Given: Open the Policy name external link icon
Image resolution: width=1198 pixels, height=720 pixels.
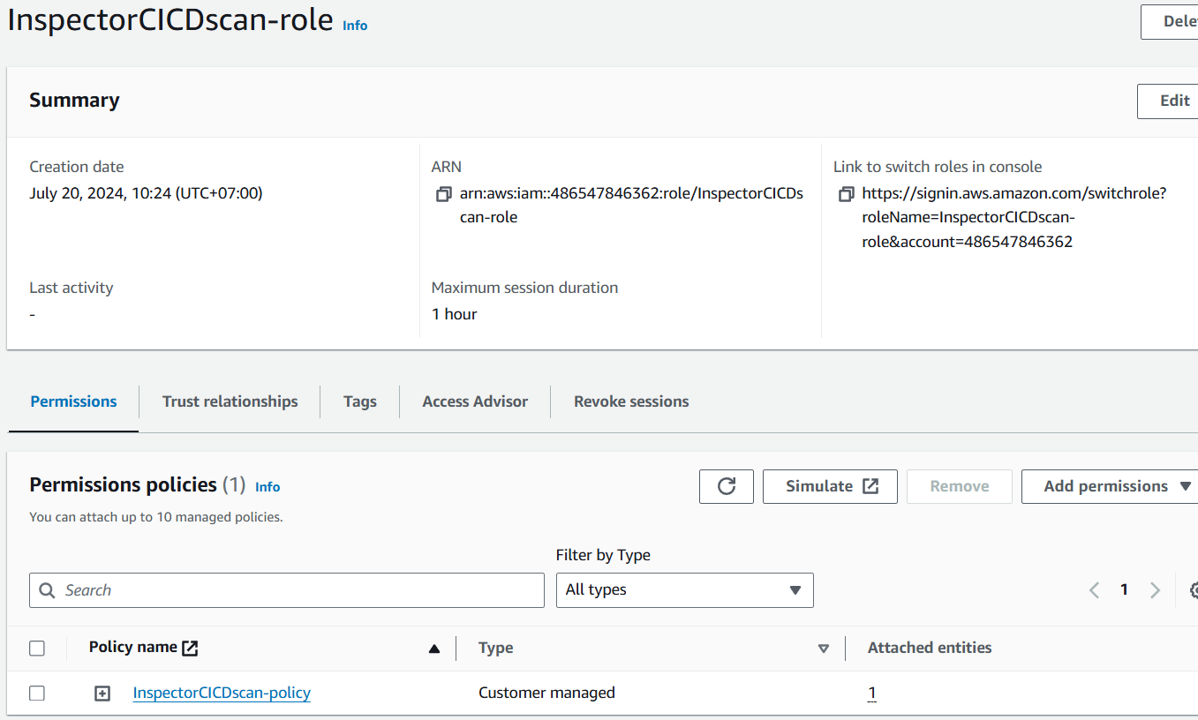Looking at the screenshot, I should pyautogui.click(x=190, y=648).
